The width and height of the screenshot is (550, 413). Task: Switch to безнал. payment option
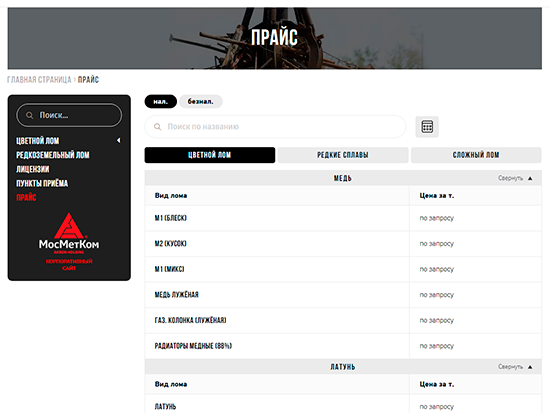(x=201, y=101)
